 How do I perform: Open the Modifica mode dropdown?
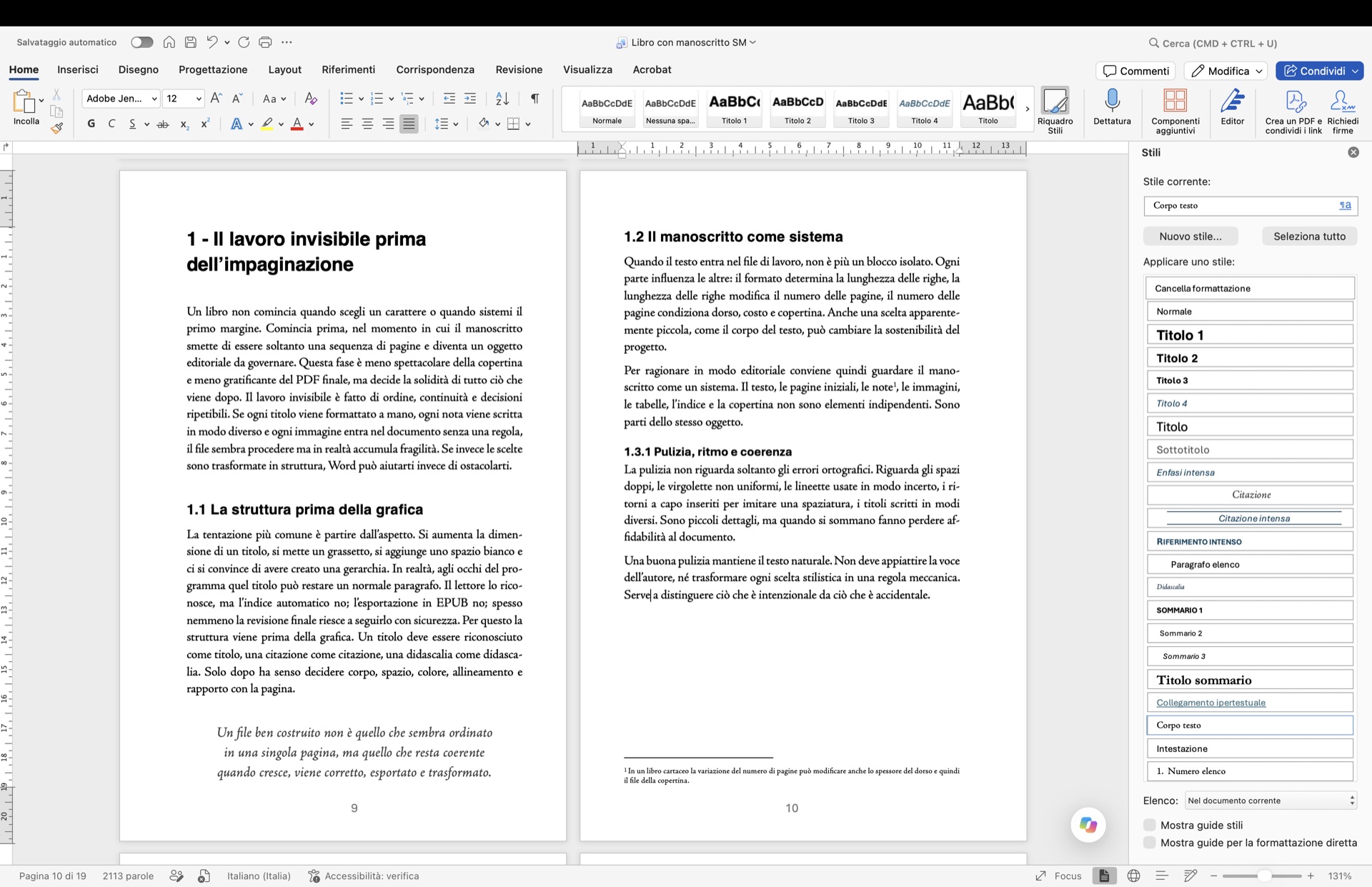pos(1225,71)
